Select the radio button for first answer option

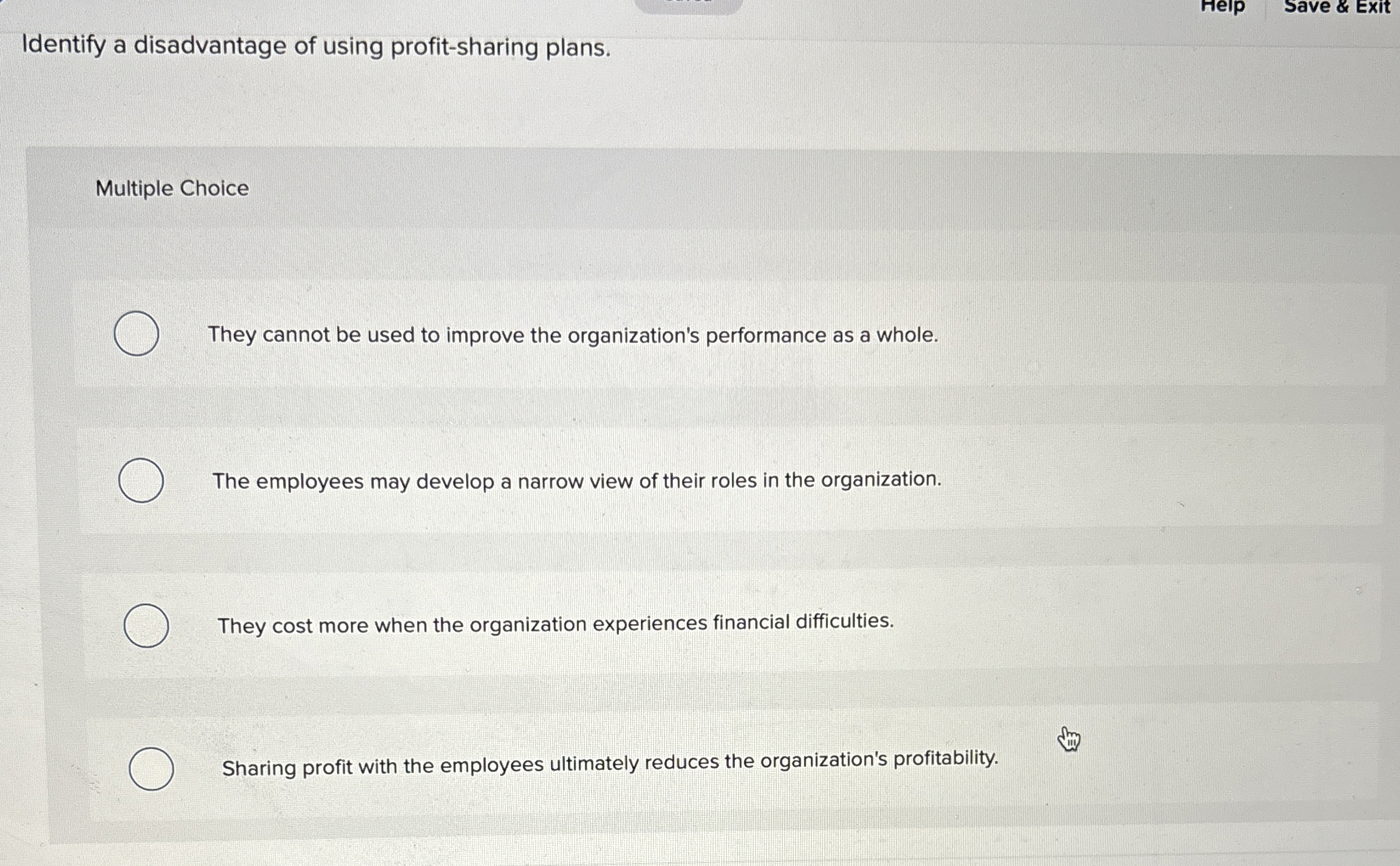(x=136, y=334)
